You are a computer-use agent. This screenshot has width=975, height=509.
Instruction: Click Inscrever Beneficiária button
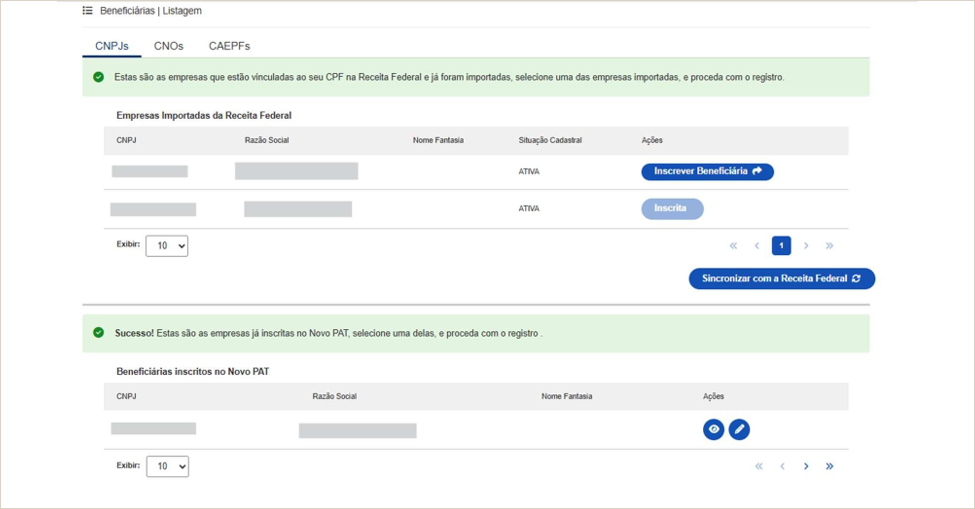708,172
